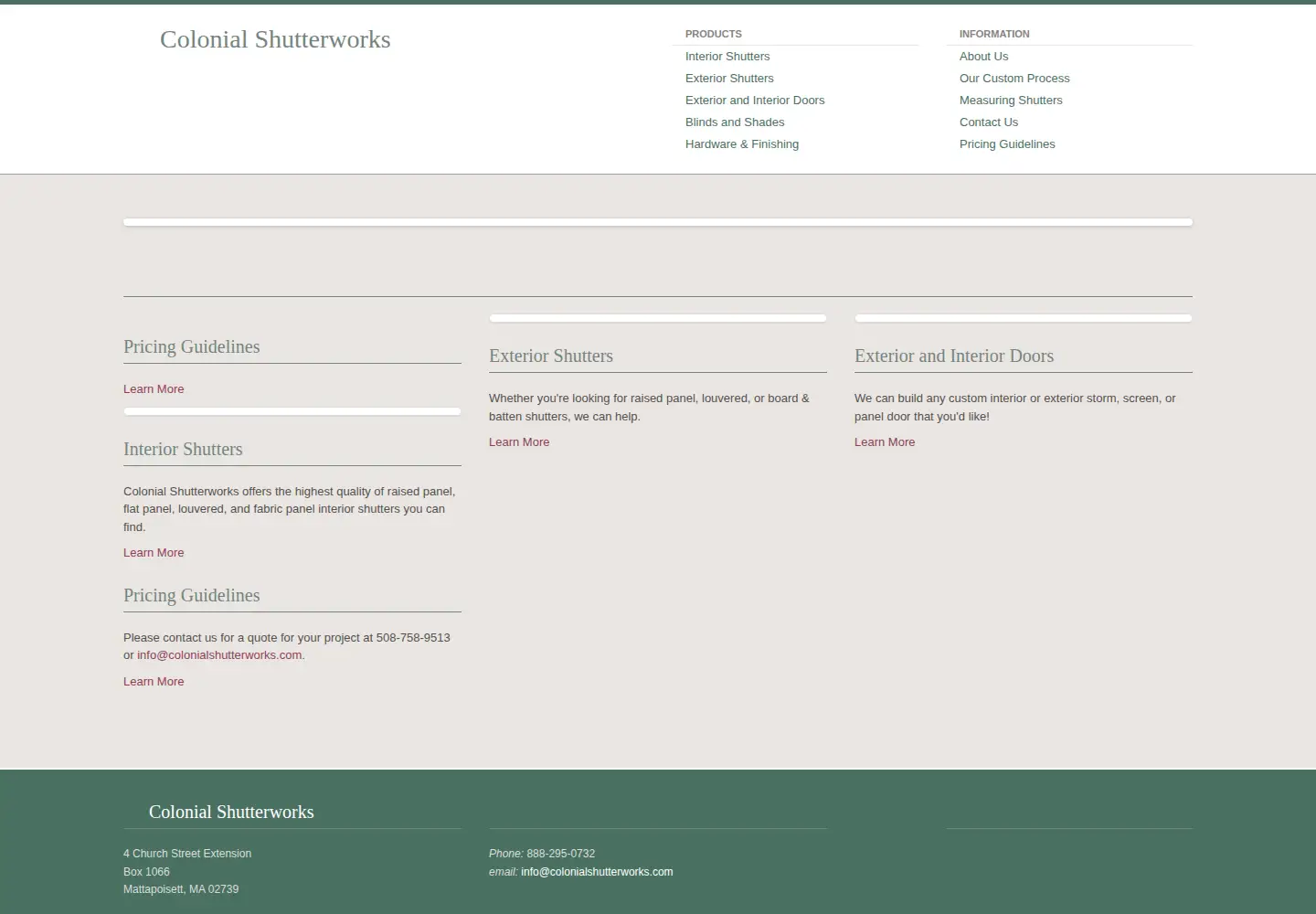Click the Interior Shutters section heading
Viewport: 1316px width, 914px height.
tap(183, 449)
